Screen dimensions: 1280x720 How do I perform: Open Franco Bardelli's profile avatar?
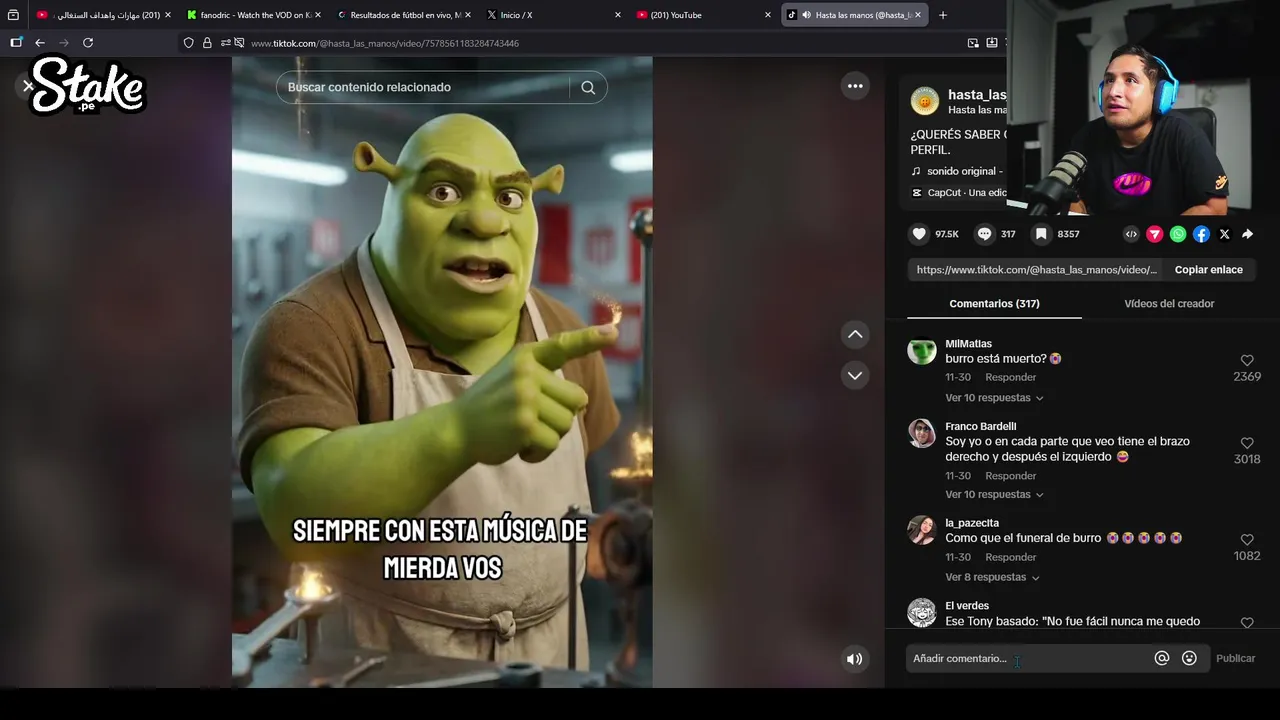pos(921,433)
